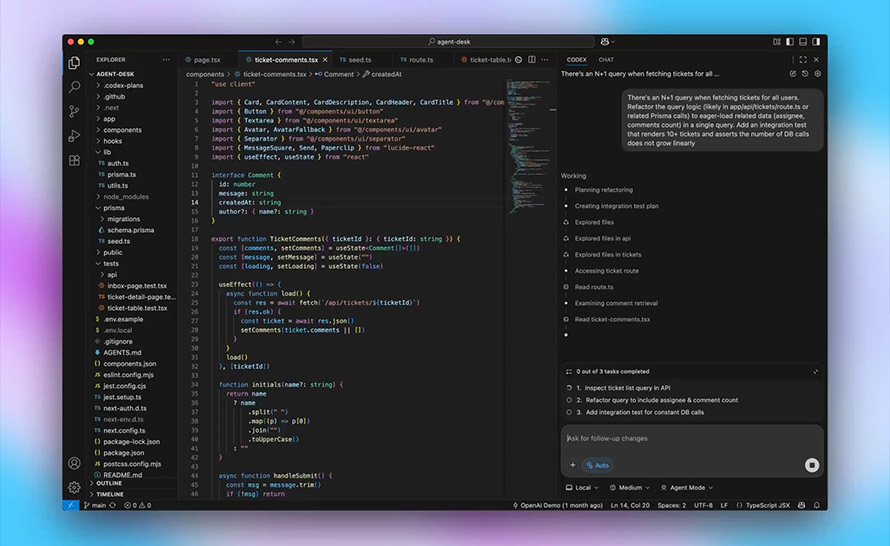The height and width of the screenshot is (546, 890).
Task: Switch to the CHAT panel tab
Action: 606,60
